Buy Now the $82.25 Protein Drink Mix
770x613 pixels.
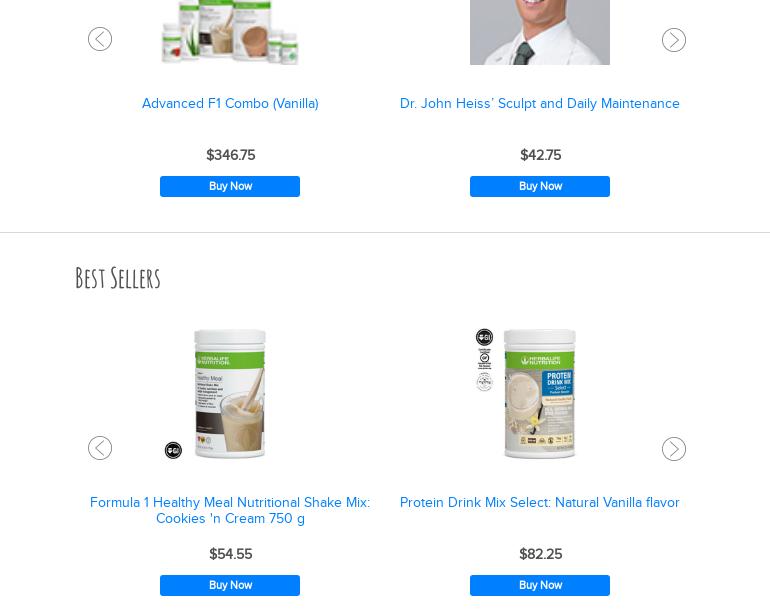tap(540, 585)
